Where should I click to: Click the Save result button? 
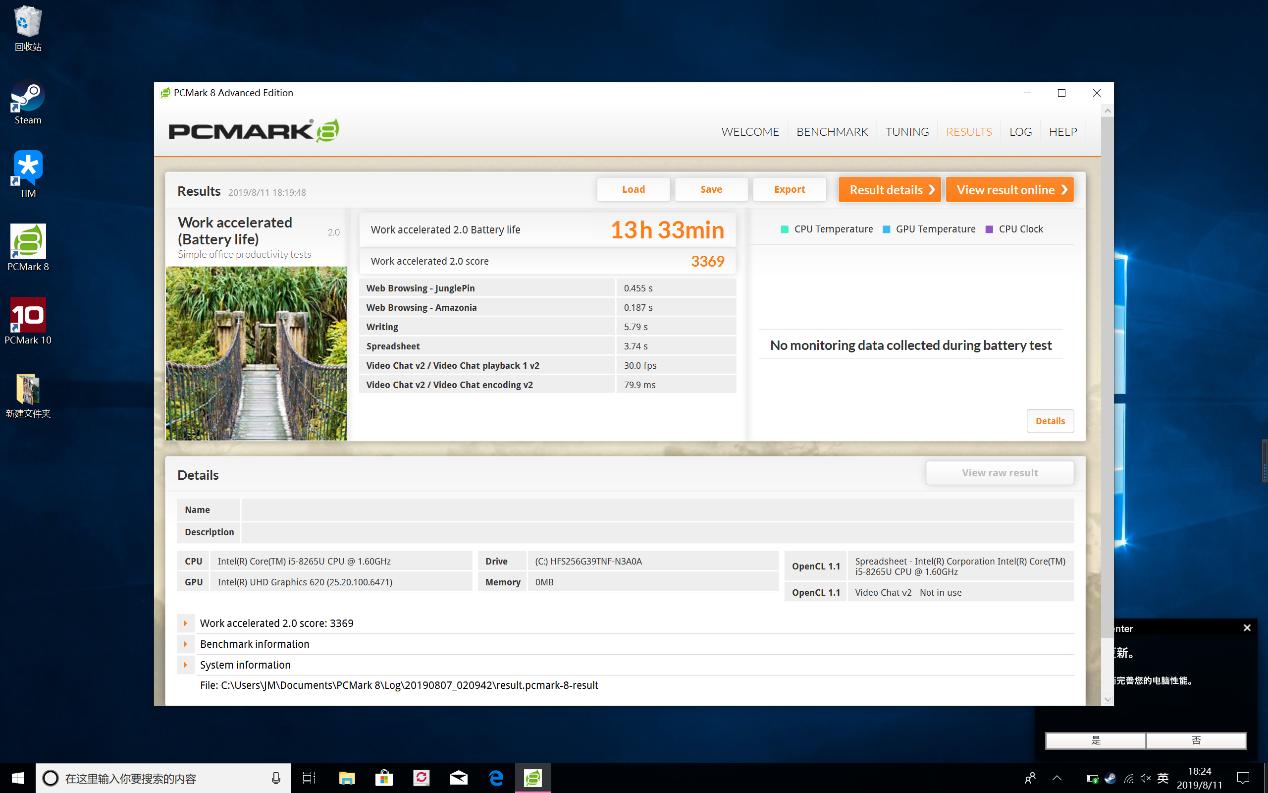click(711, 189)
